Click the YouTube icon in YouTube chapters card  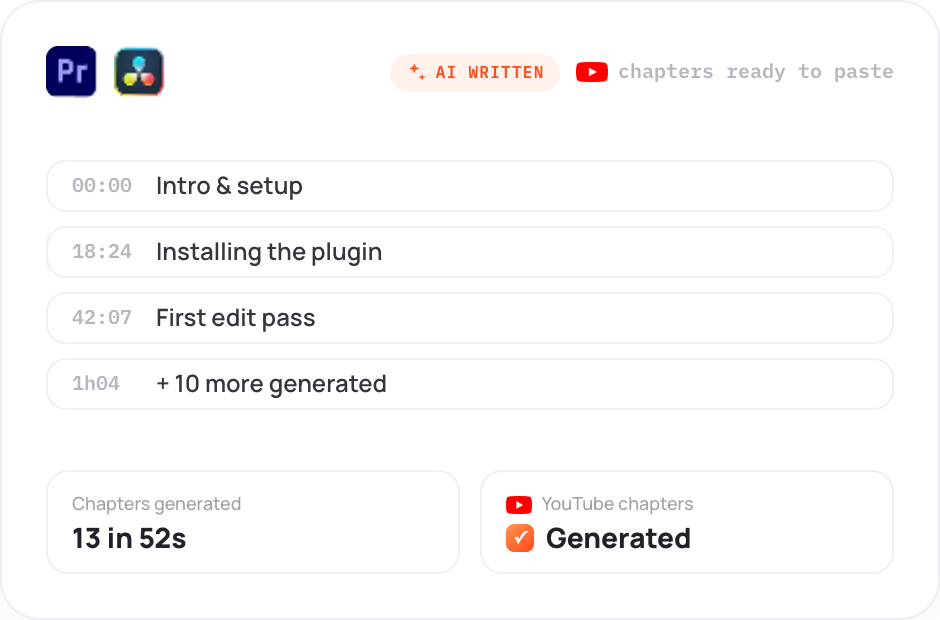519,505
